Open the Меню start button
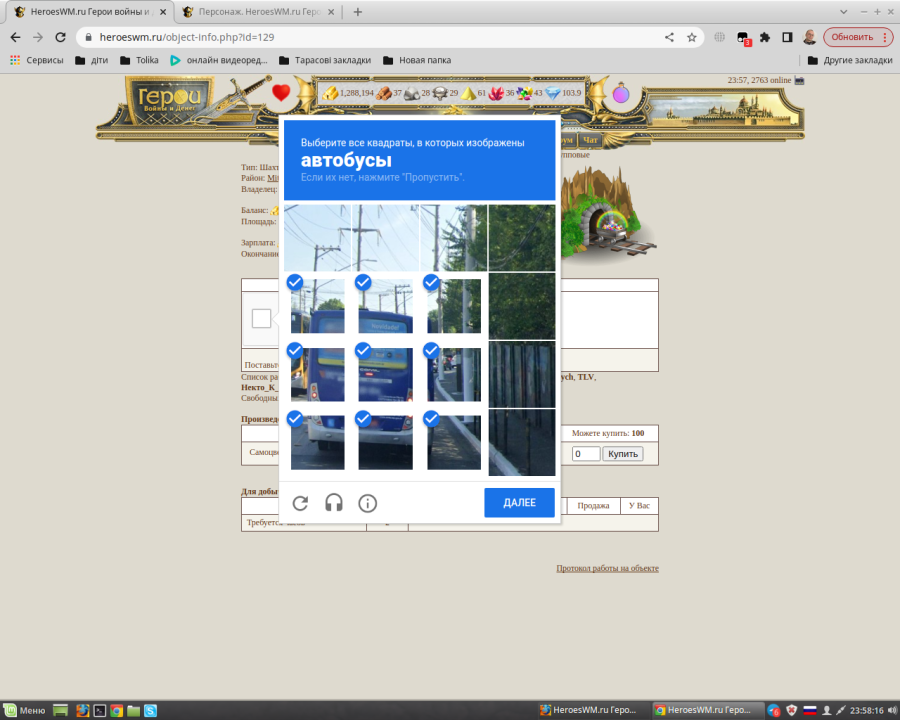This screenshot has width=900, height=720. coord(25,710)
